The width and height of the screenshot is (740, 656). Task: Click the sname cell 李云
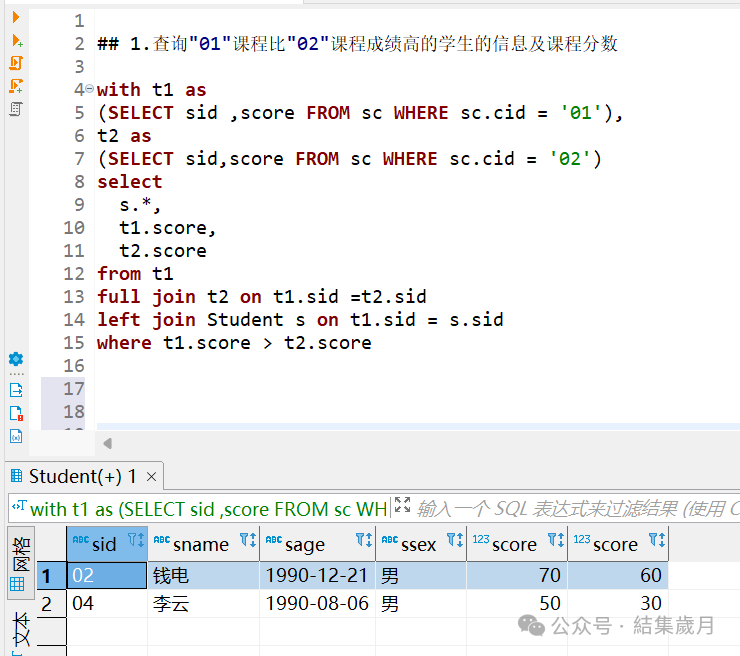click(203, 603)
